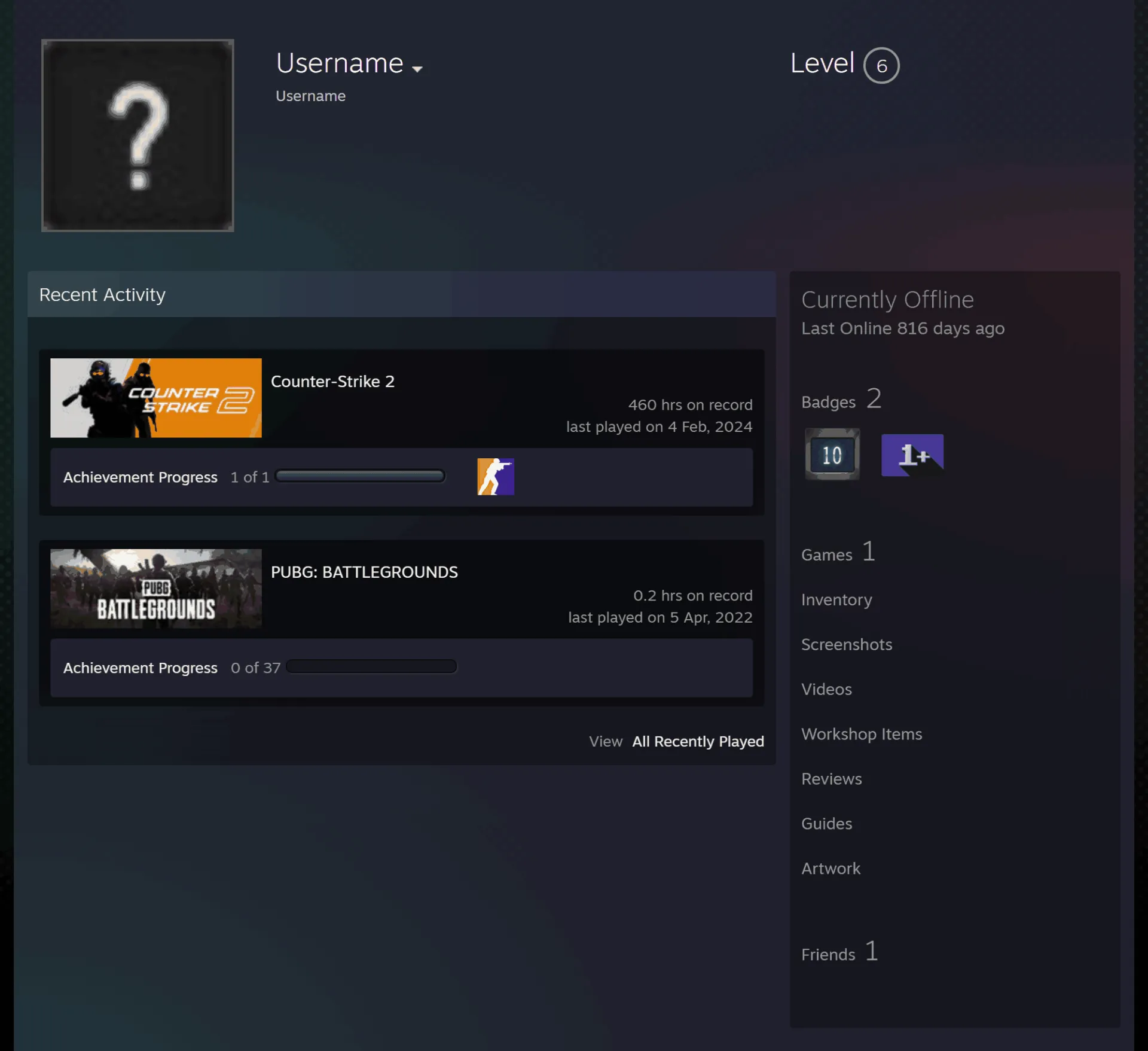Open the PUBG: BATTLEGROUNDS game banner

pos(156,589)
